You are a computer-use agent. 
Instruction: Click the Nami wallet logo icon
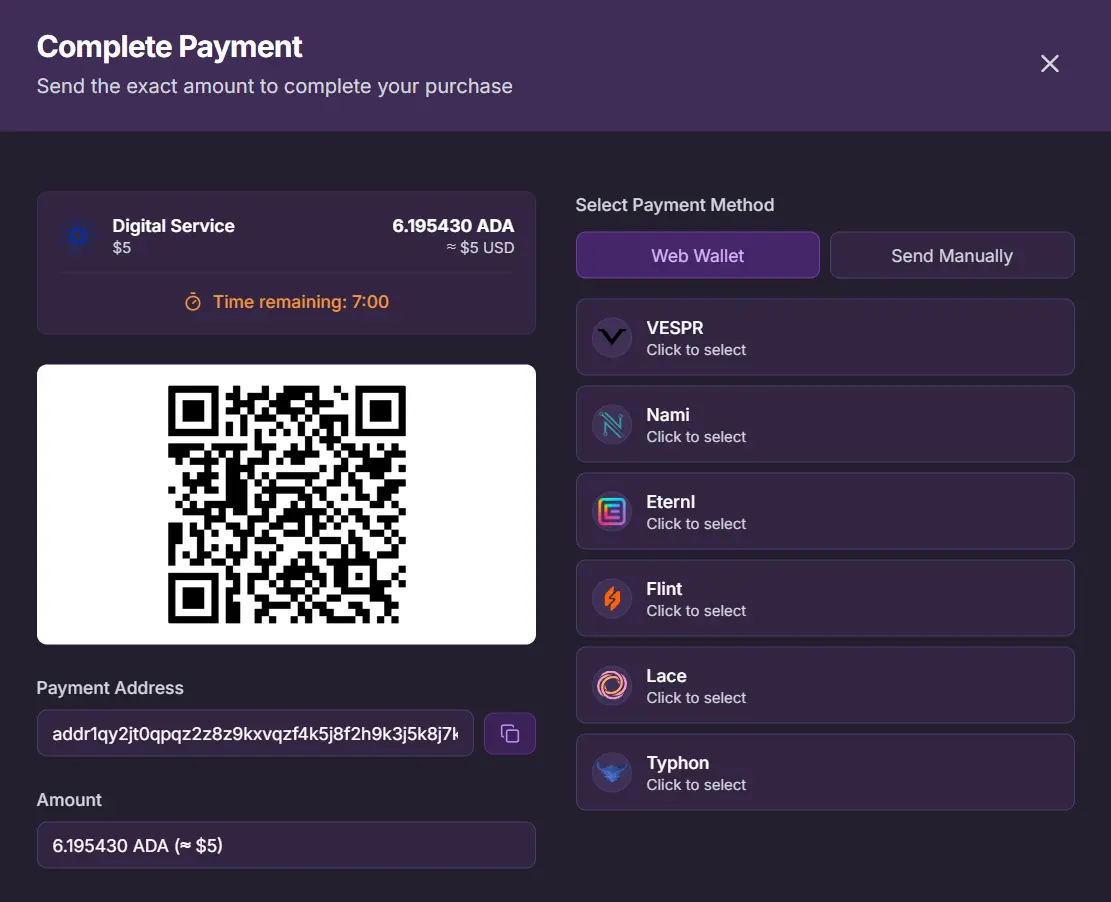point(612,425)
